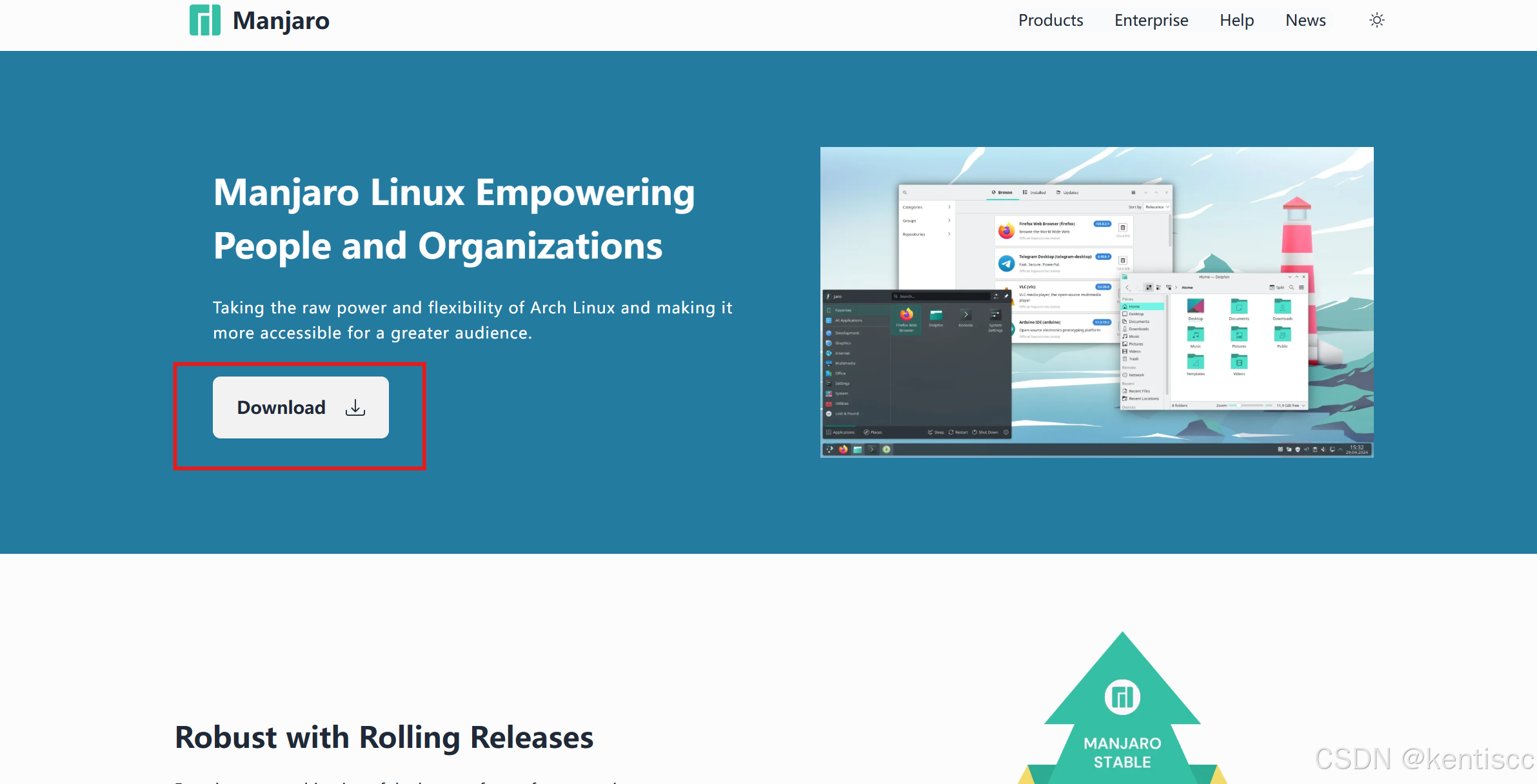The height and width of the screenshot is (784, 1537).
Task: Open the Enterprise menu
Action: (1151, 20)
